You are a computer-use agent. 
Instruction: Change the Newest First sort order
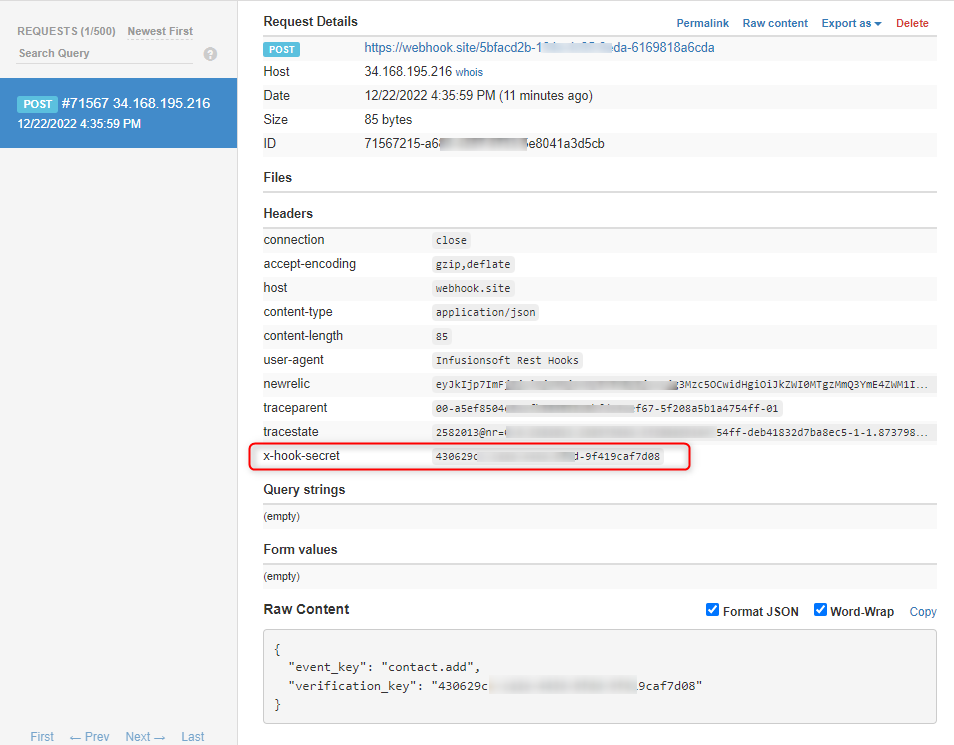point(160,31)
